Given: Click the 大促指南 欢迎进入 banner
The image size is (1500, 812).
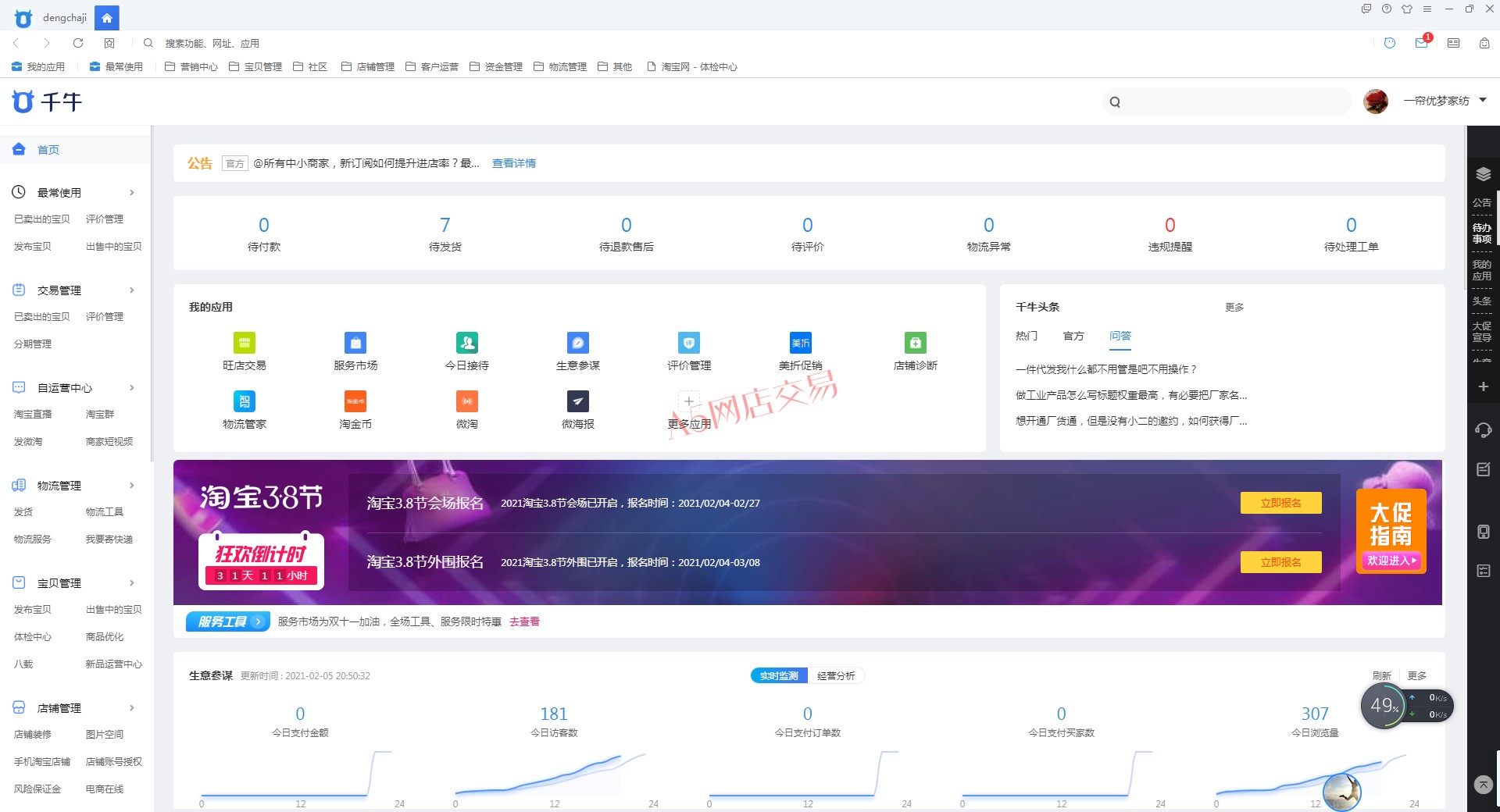Looking at the screenshot, I should (1391, 531).
